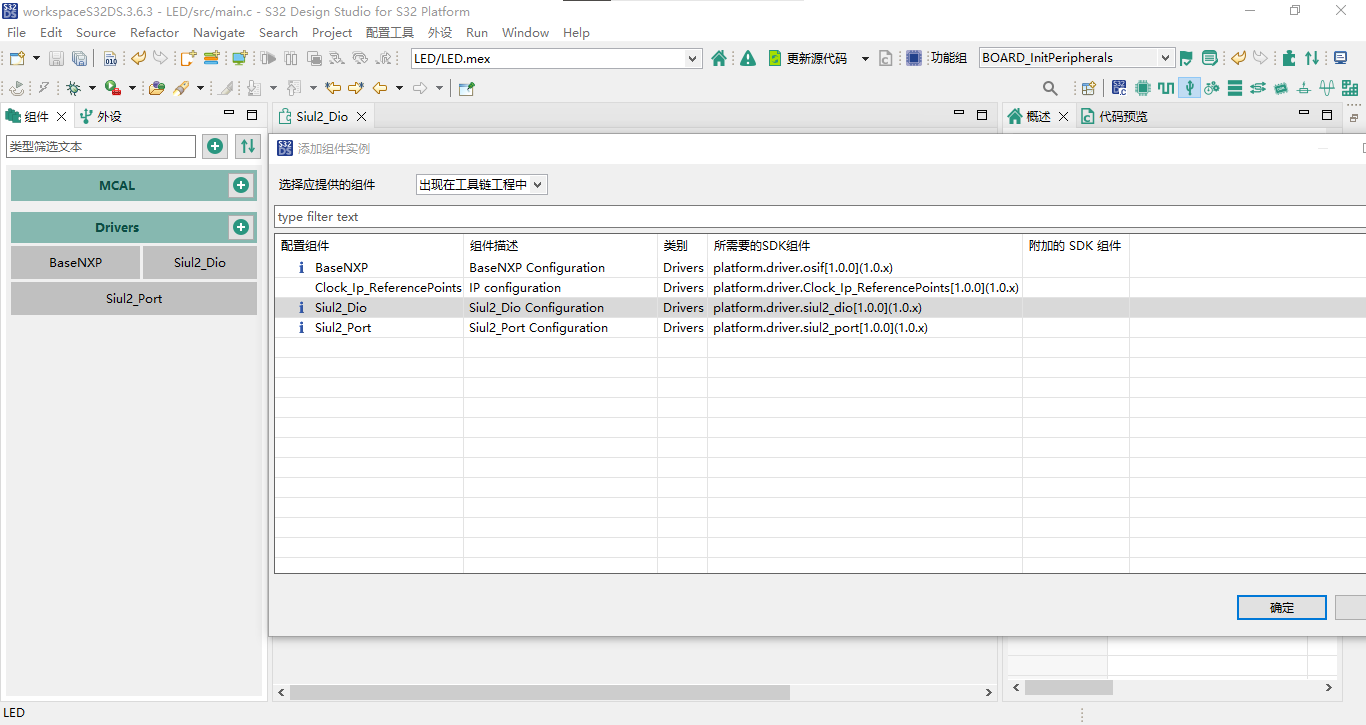Open the warning triangle problems icon
This screenshot has width=1366, height=725.
[748, 59]
